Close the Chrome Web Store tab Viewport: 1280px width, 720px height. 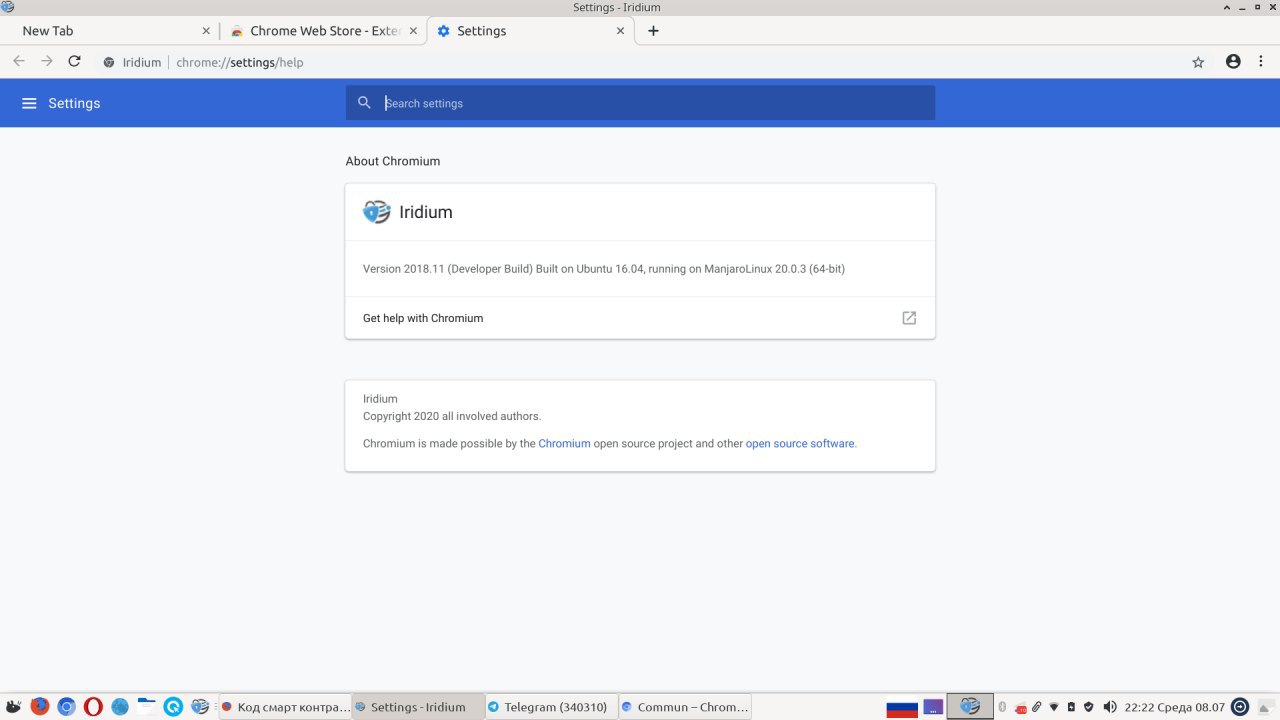pyautogui.click(x=413, y=31)
